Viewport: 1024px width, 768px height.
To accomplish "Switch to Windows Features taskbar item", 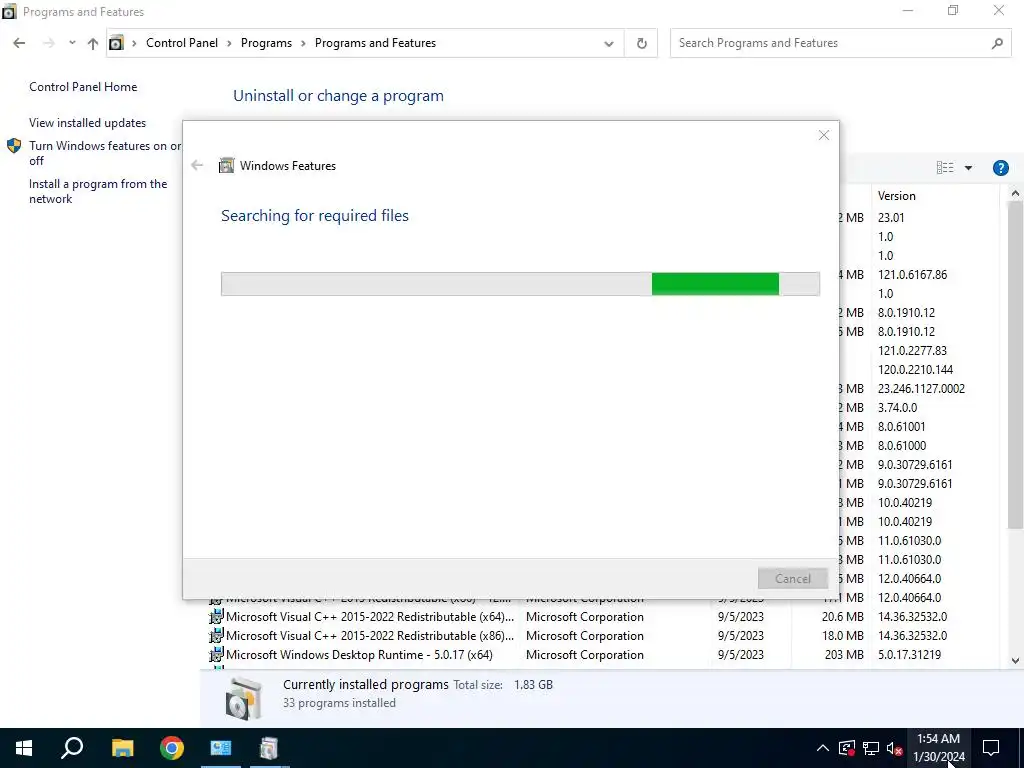I will pos(269,748).
